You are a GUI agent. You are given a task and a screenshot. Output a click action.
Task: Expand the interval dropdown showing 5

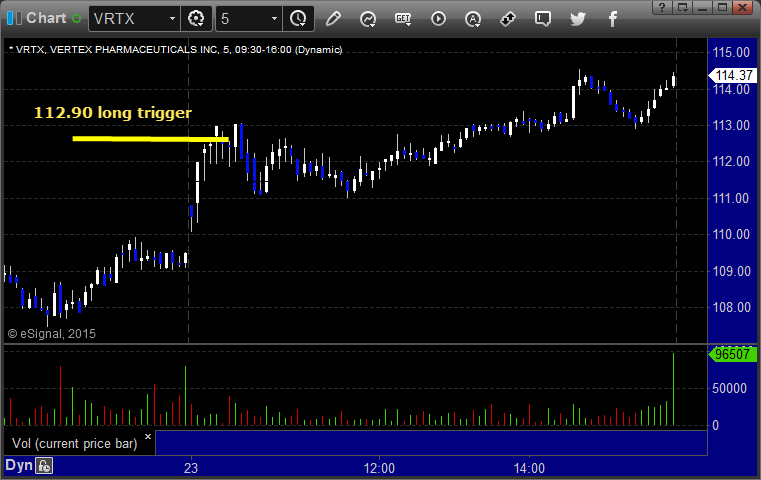pyautogui.click(x=274, y=19)
